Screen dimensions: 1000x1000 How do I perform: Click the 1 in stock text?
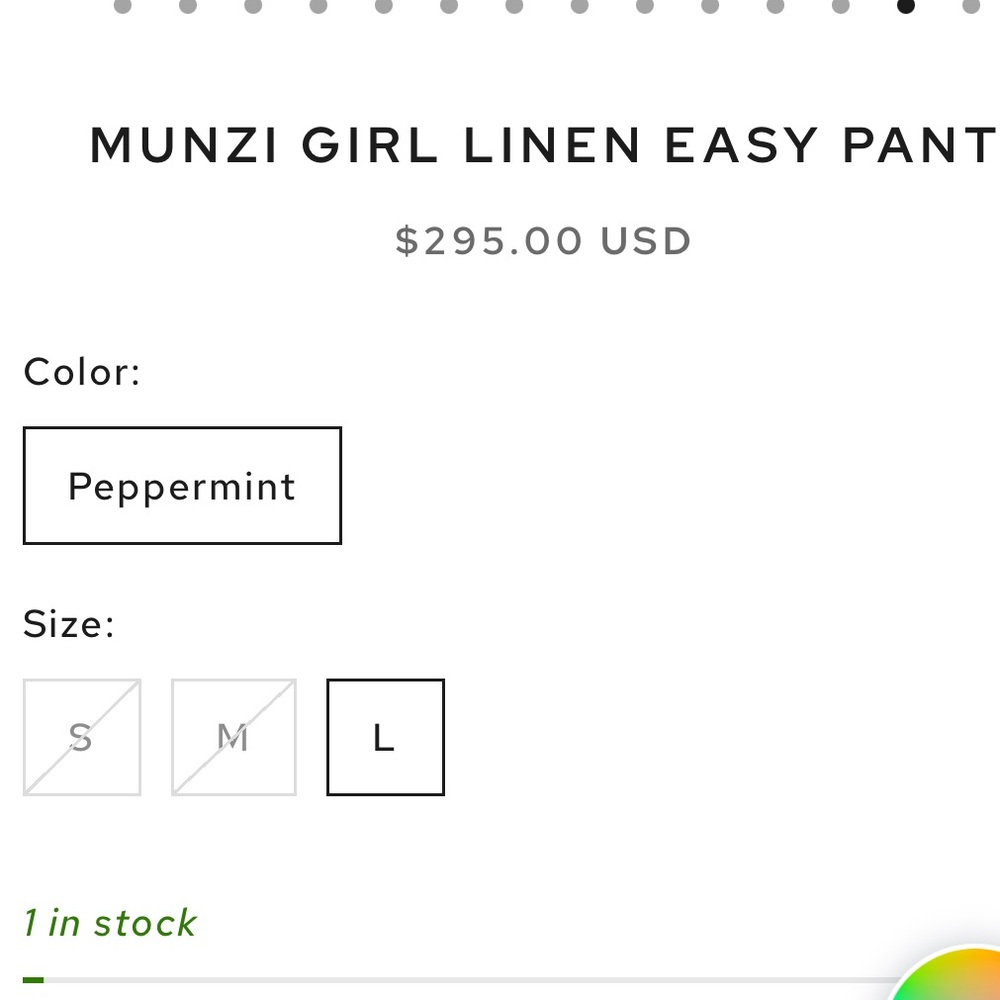pyautogui.click(x=109, y=922)
